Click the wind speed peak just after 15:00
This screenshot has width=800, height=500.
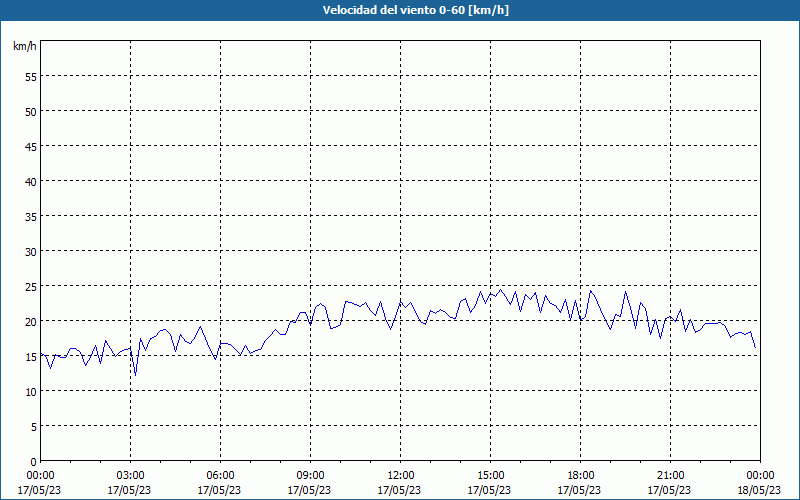pyautogui.click(x=501, y=290)
